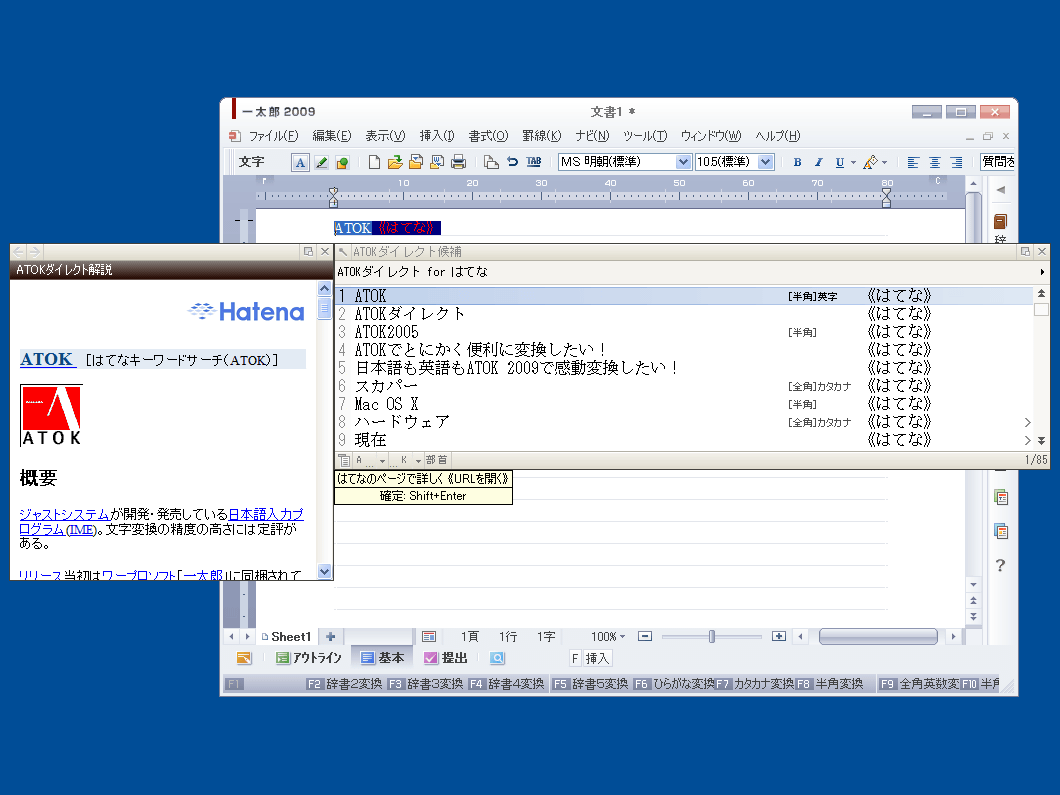The image size is (1060, 795).
Task: Open underline style dropdown arrow
Action: click(853, 162)
